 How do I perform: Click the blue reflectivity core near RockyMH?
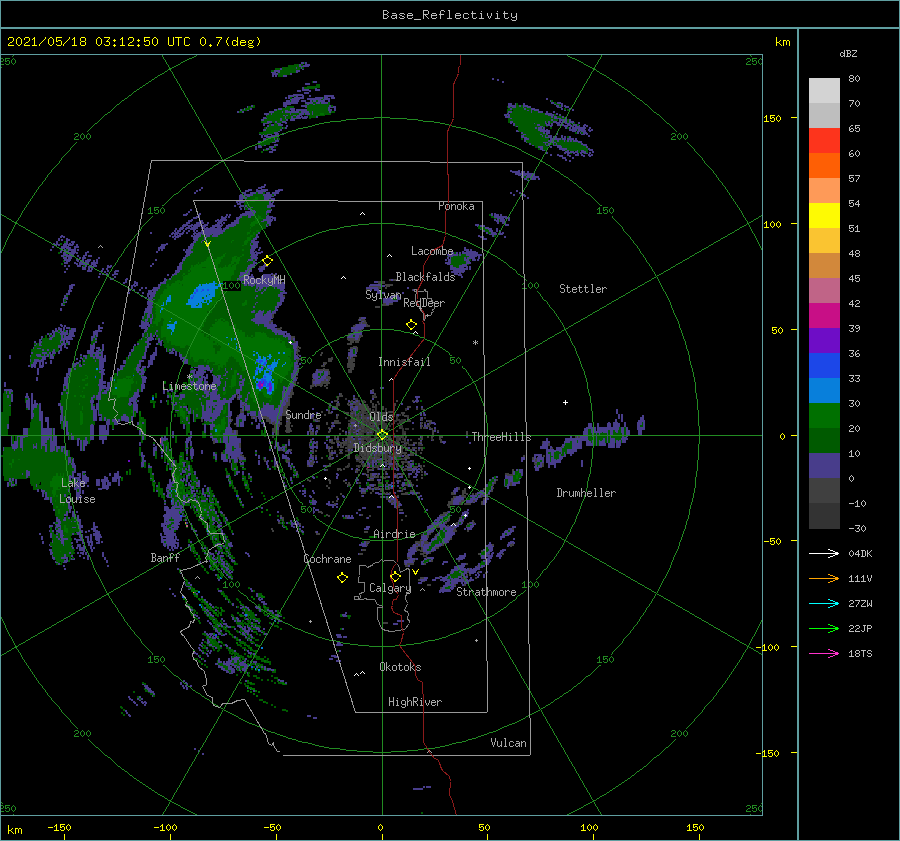click(202, 294)
